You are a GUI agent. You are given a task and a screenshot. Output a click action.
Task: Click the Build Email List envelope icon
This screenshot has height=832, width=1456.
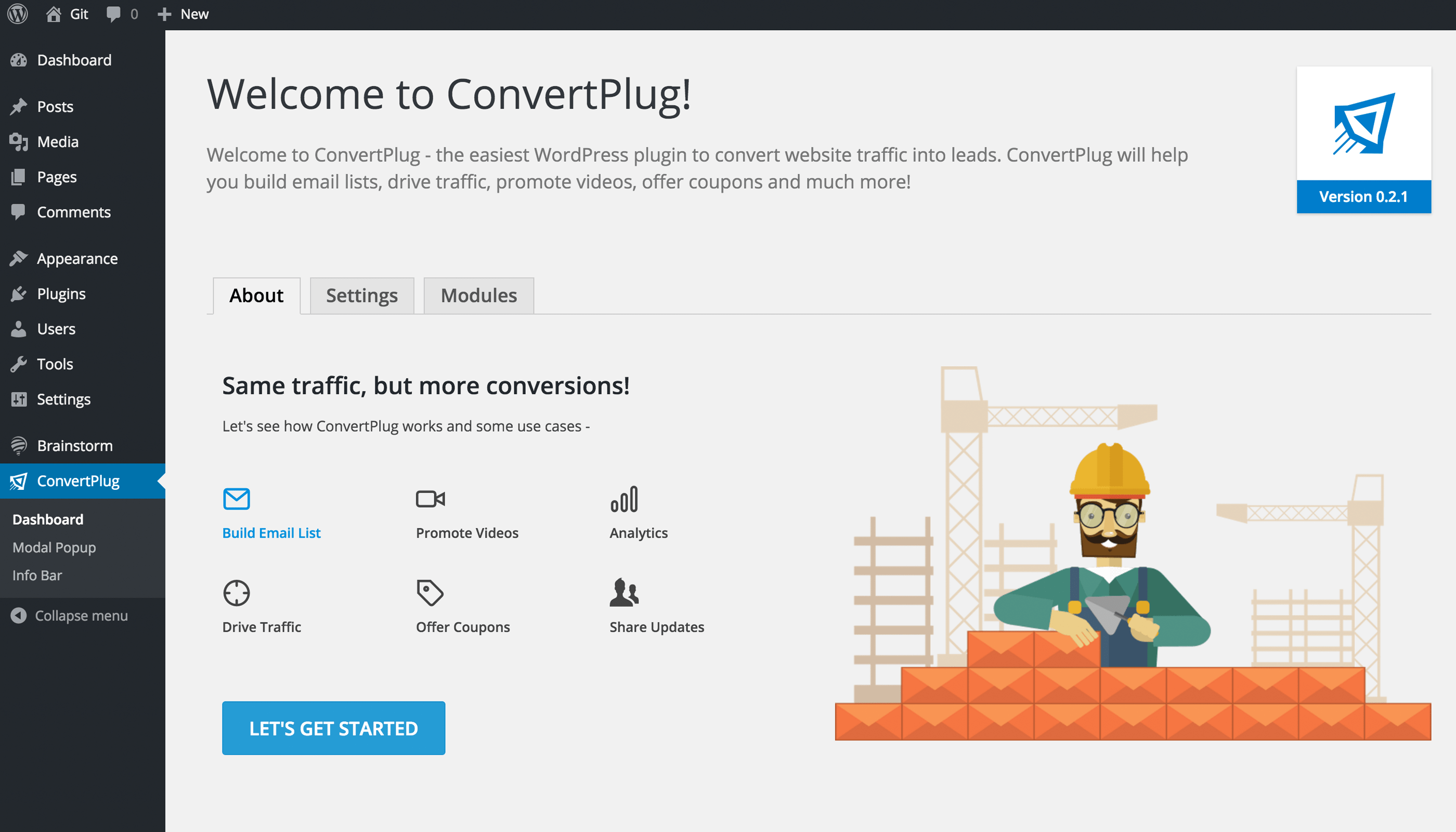236,499
